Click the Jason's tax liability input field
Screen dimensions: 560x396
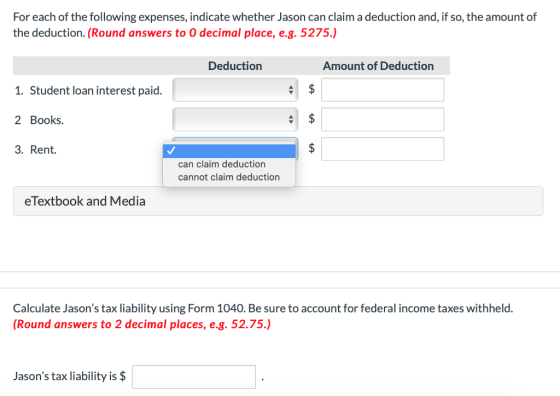coord(194,377)
